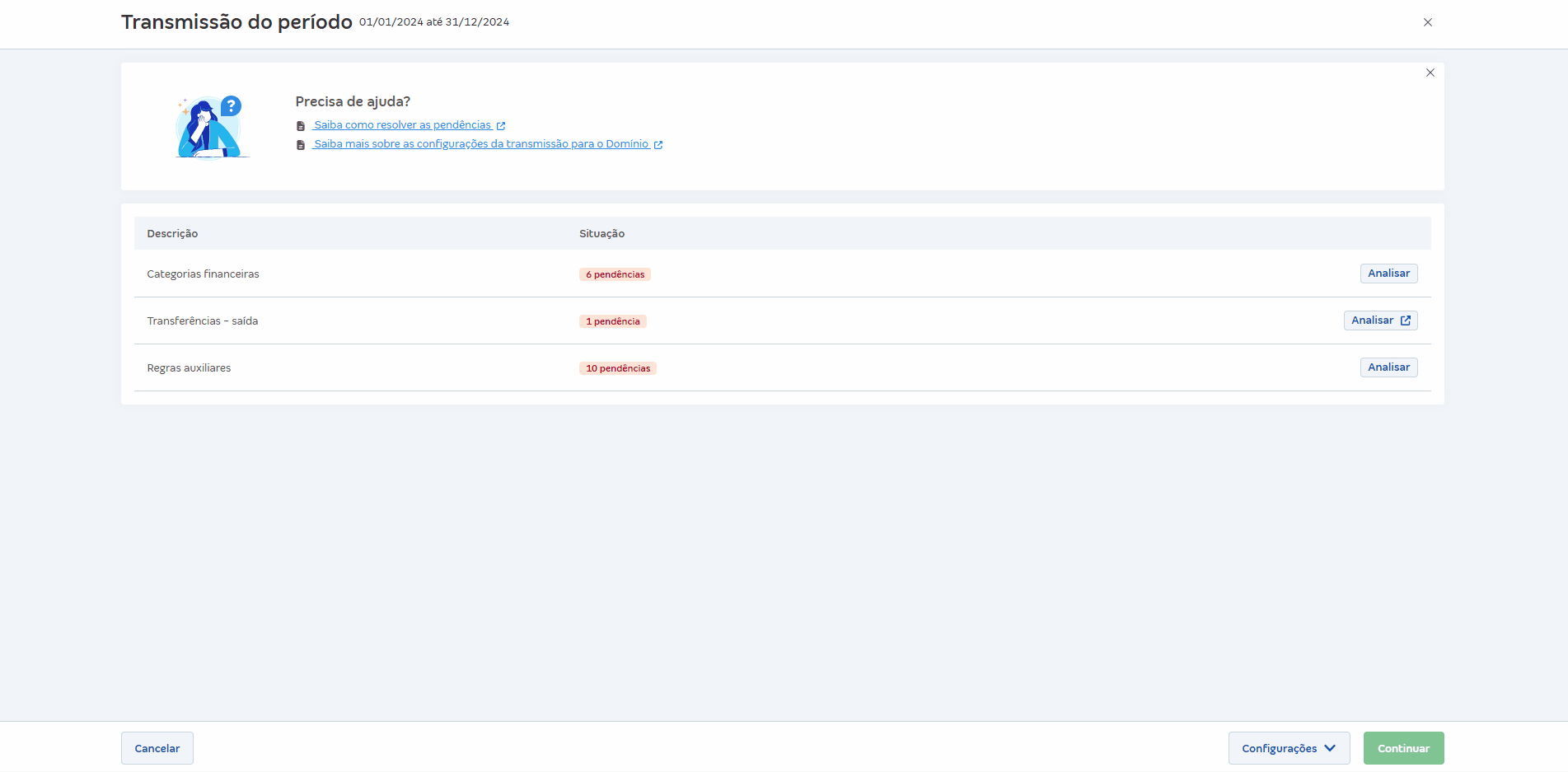Close the 'Transmissão do período' dialog
Screen dimensions: 1568x772
coord(1427,22)
